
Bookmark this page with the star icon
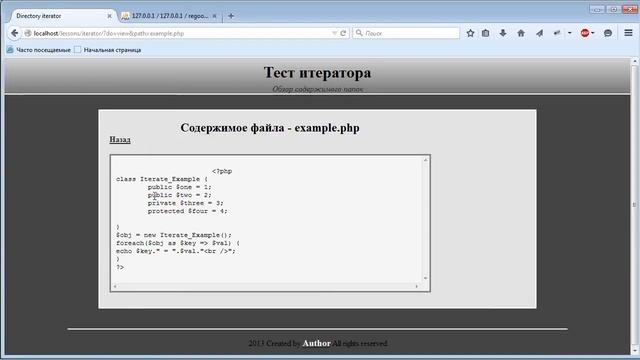pyautogui.click(x=470, y=33)
